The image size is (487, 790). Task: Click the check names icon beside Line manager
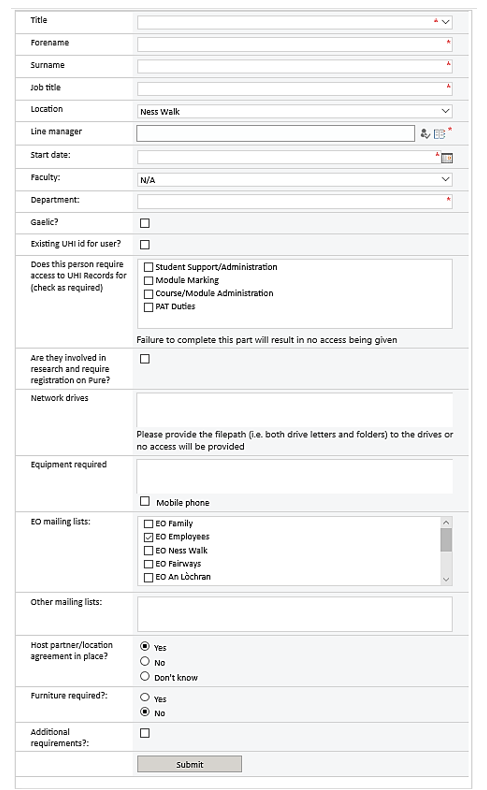(425, 134)
